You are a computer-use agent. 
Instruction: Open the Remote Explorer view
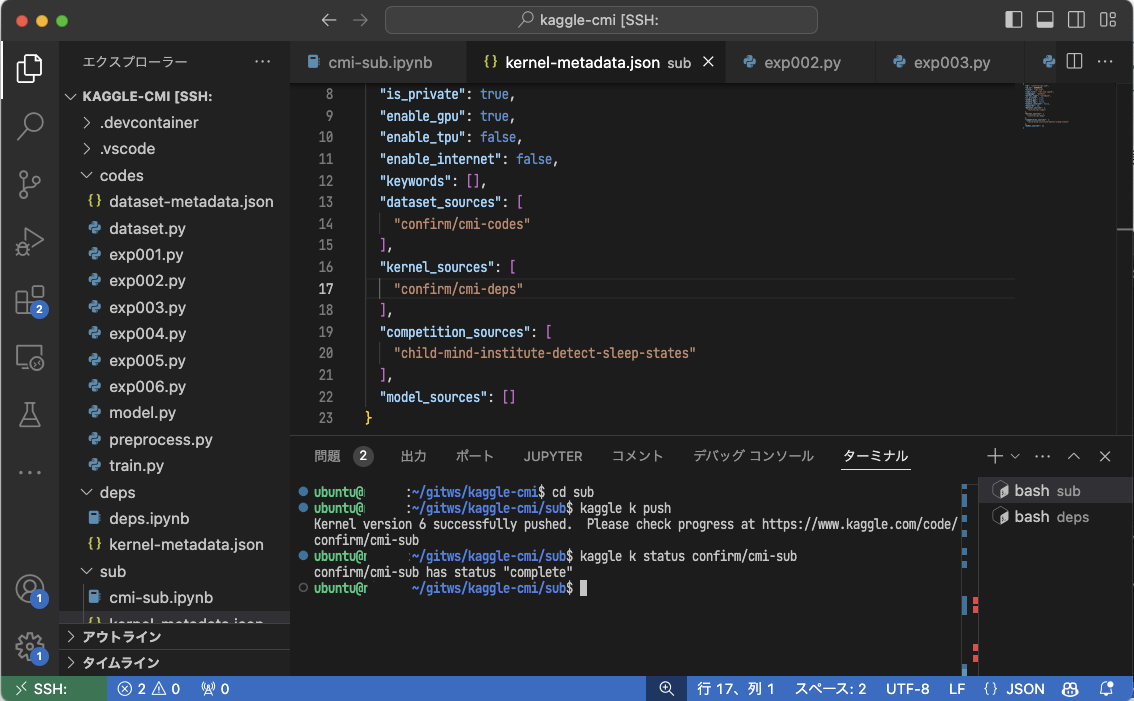(x=30, y=357)
